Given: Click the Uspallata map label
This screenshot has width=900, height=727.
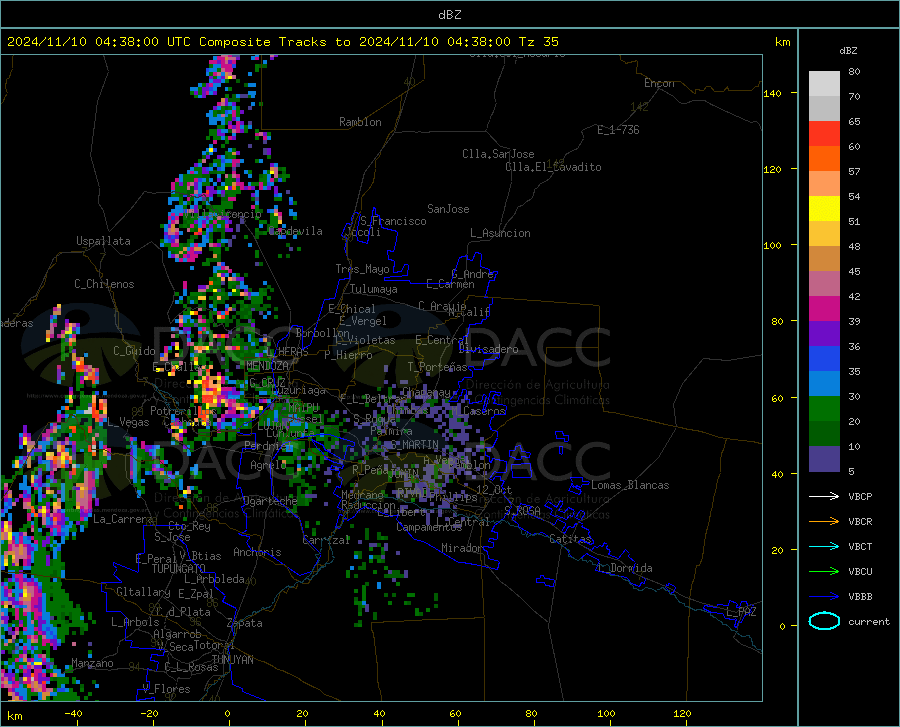Looking at the screenshot, I should tap(103, 241).
